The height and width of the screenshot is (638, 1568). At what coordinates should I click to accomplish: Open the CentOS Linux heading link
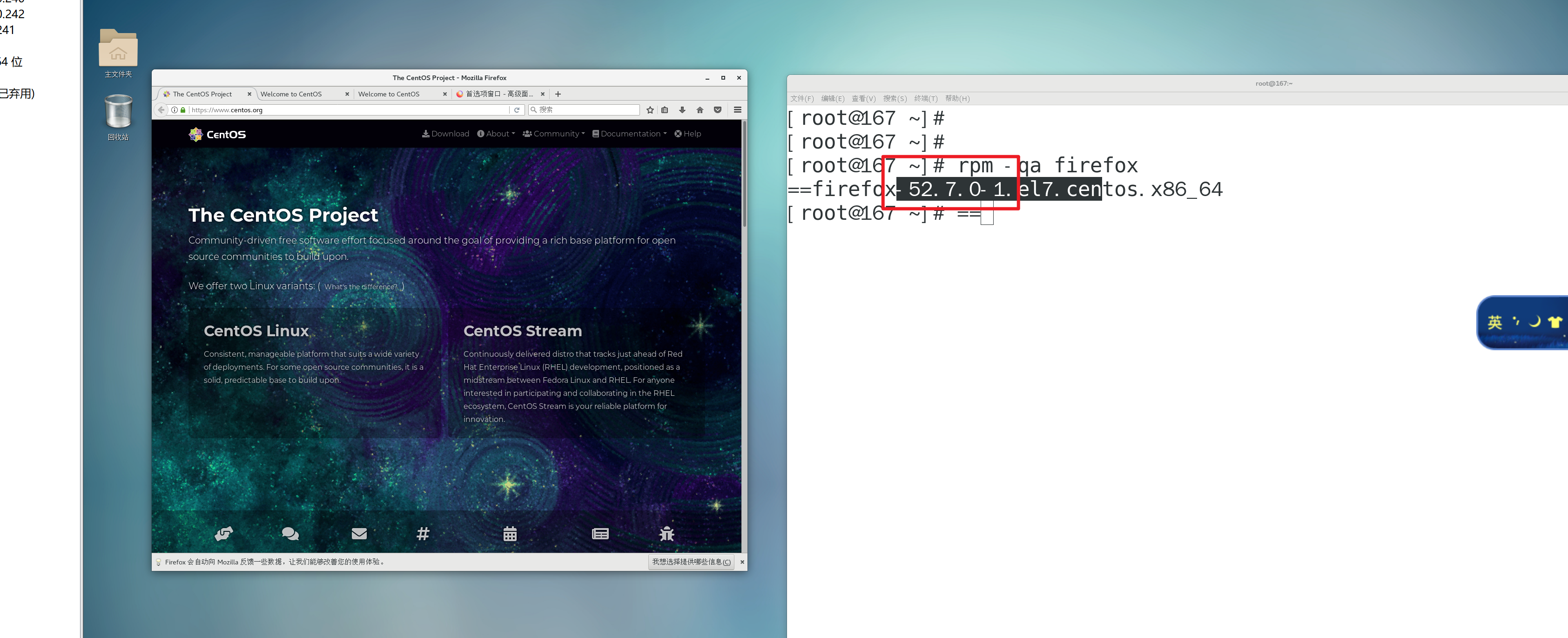[x=256, y=331]
